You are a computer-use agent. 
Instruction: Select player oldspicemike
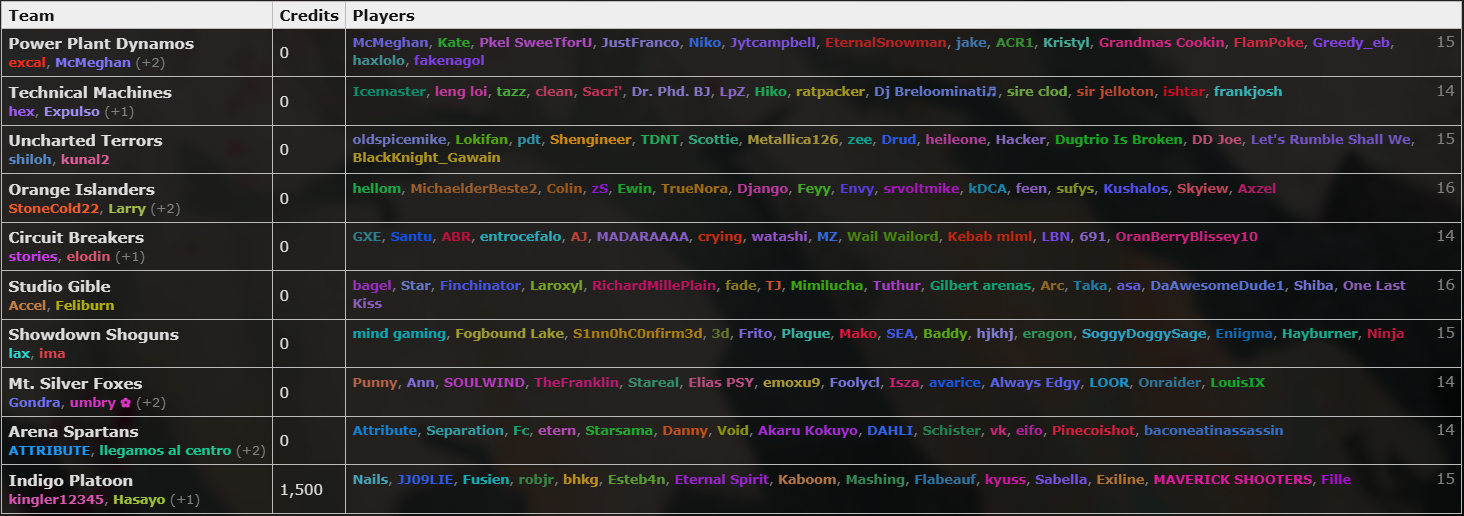[399, 139]
